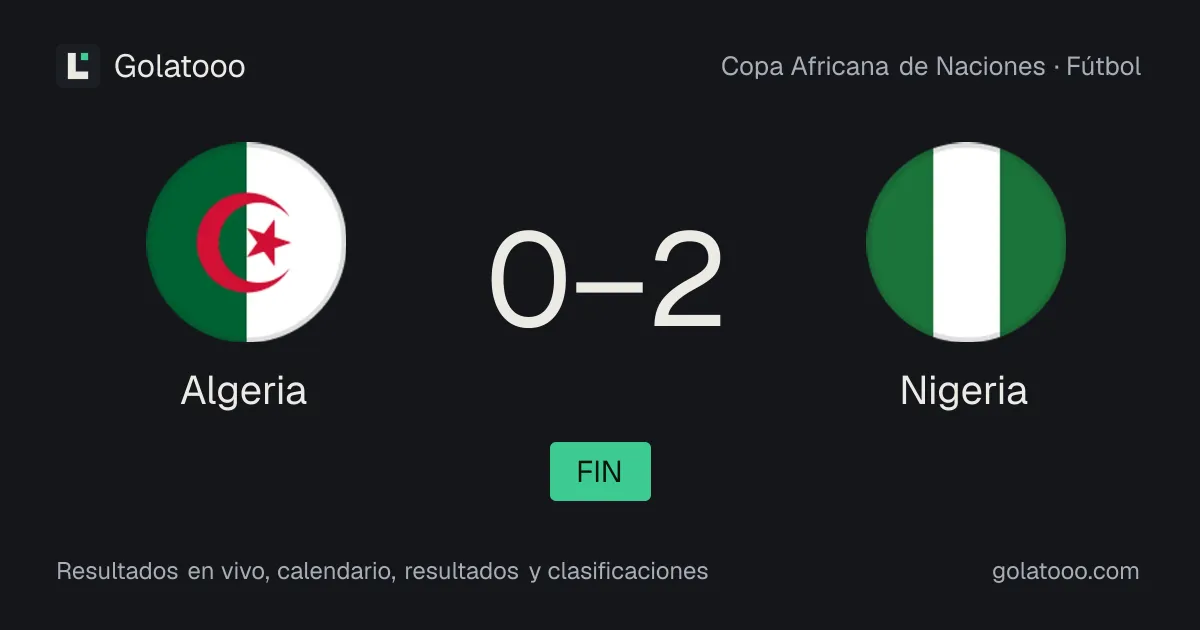Screen dimensions: 1200x630
Task: Select the Fútbol sport label
Action: 1104,67
